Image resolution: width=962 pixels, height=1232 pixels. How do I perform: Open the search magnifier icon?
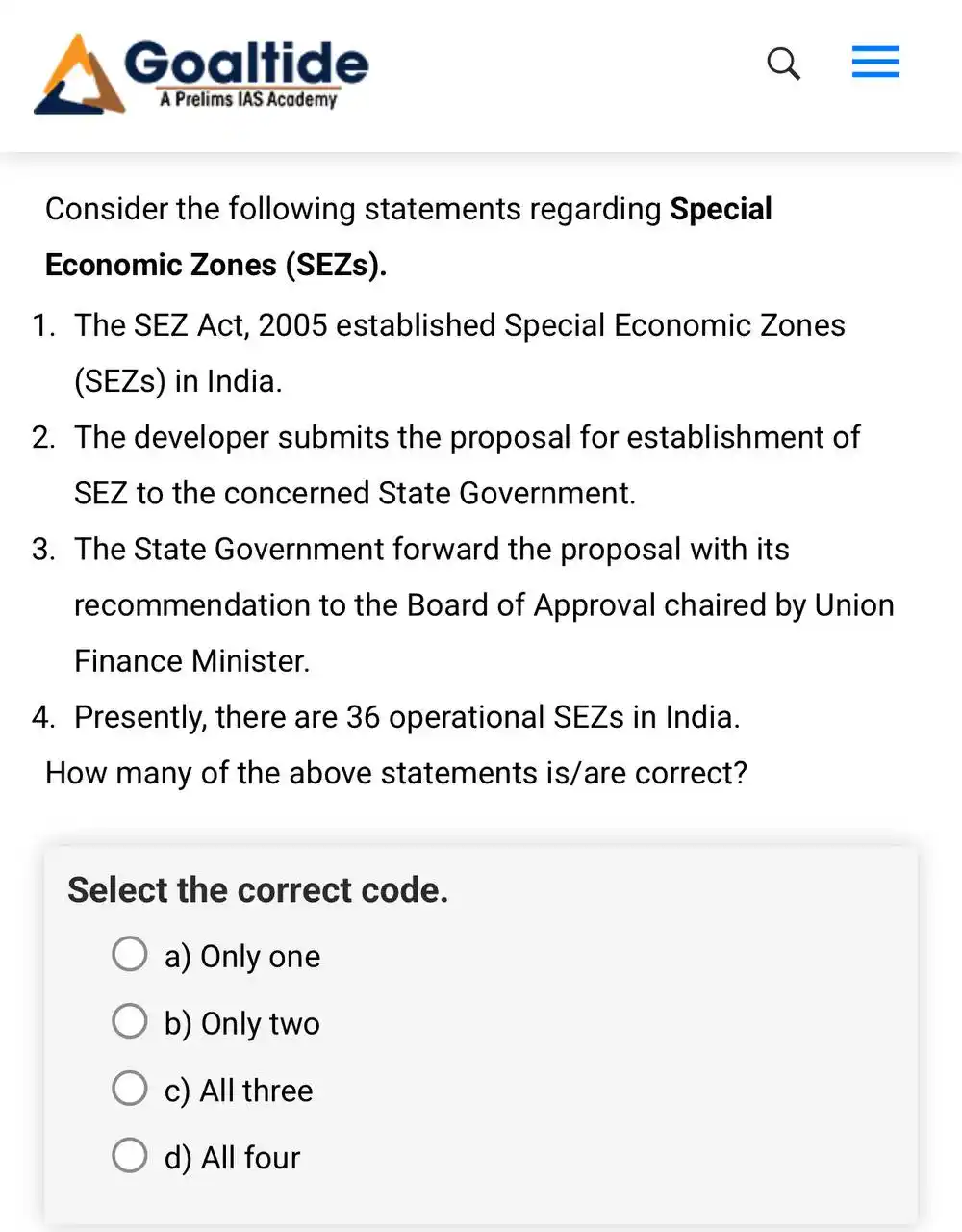pos(783,64)
